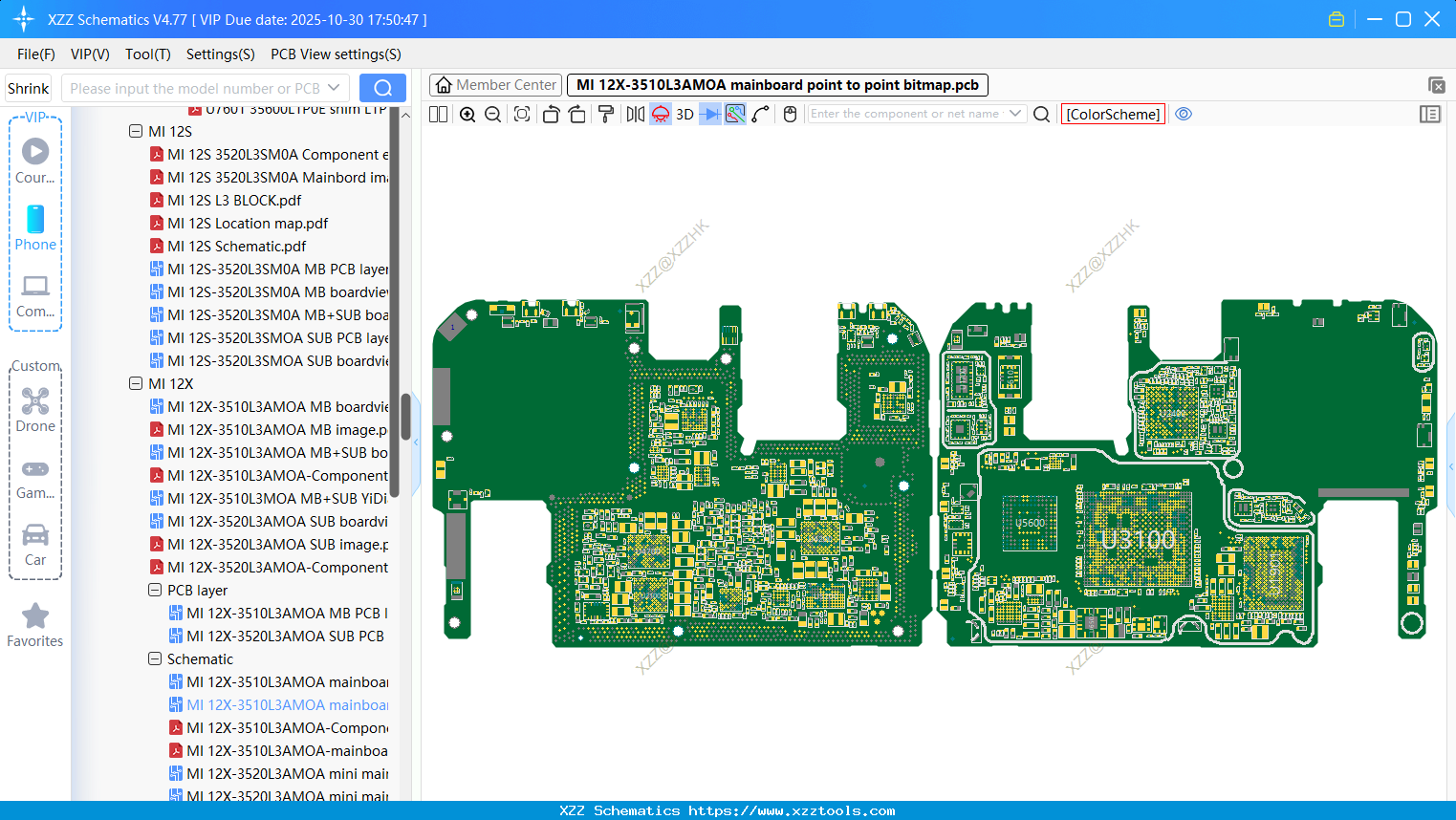Open the model number search dropdown

click(334, 88)
